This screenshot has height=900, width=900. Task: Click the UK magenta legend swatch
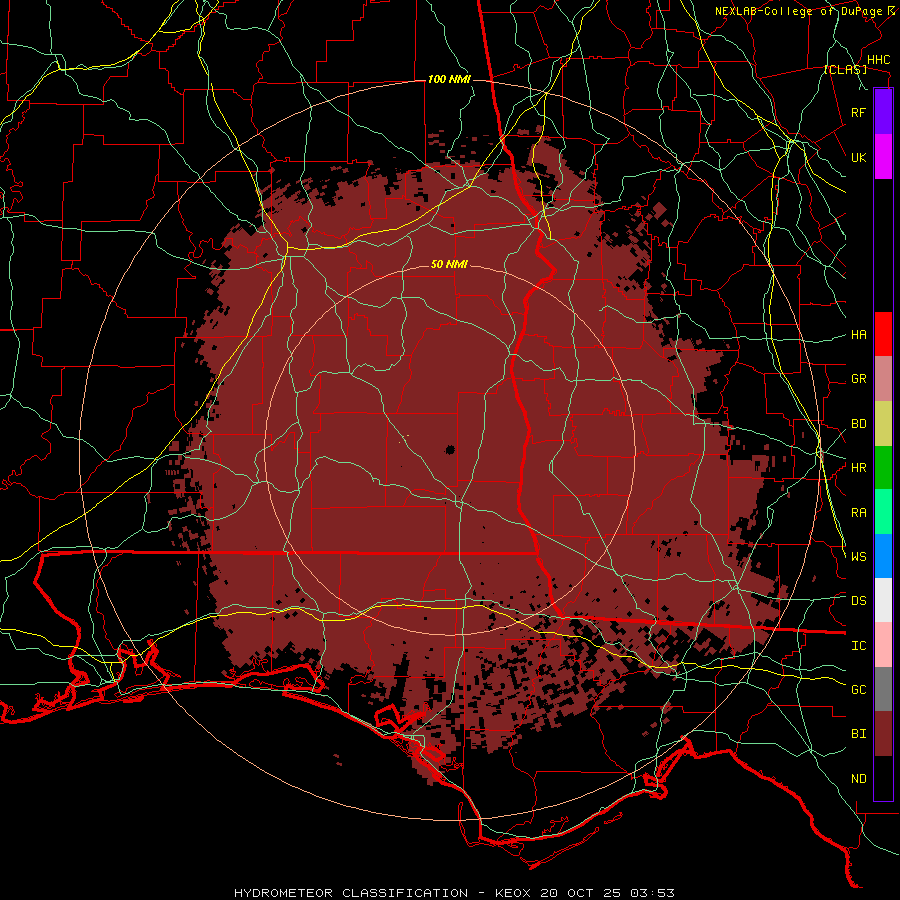[883, 157]
